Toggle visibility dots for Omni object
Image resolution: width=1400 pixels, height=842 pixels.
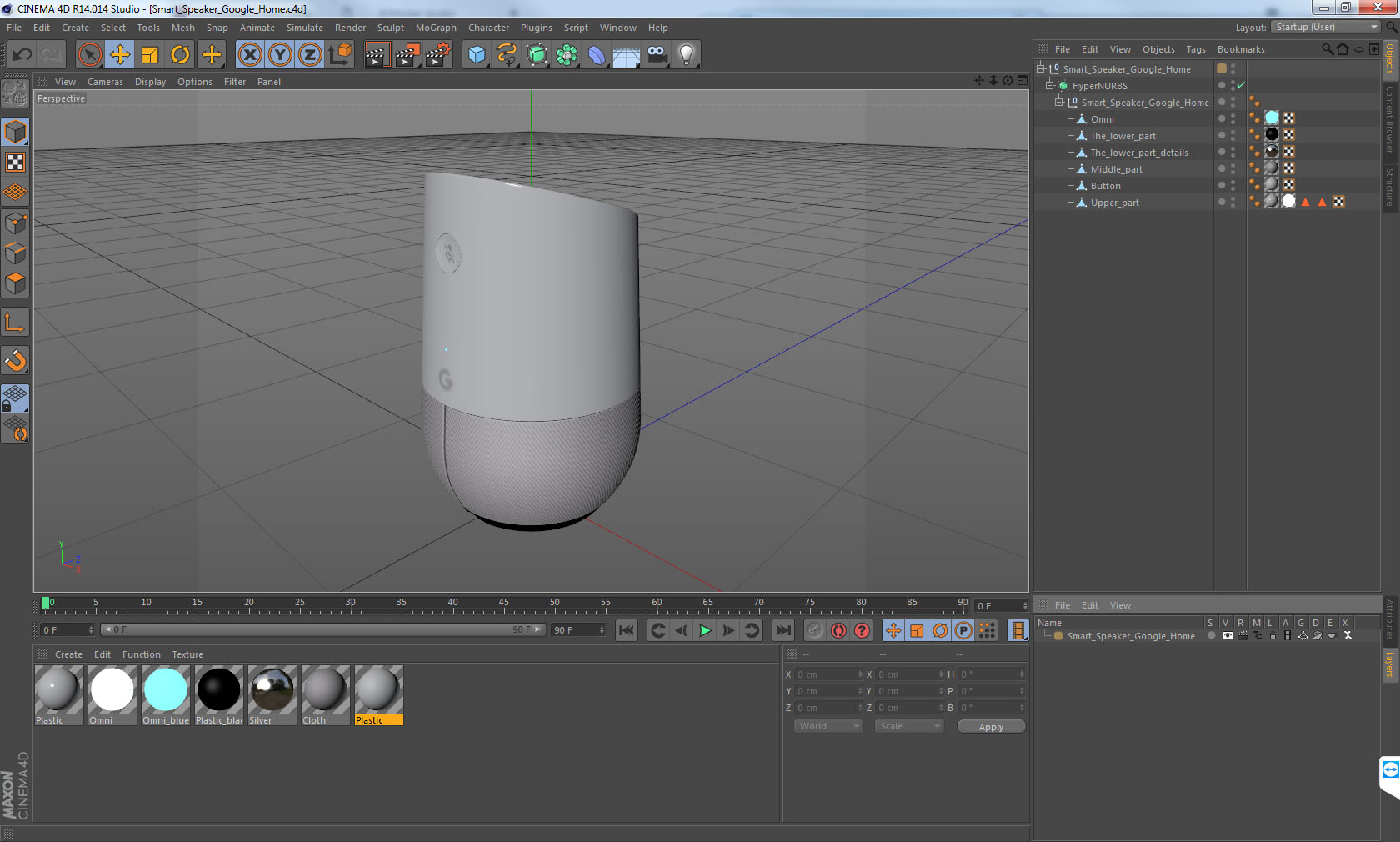pos(1232,119)
